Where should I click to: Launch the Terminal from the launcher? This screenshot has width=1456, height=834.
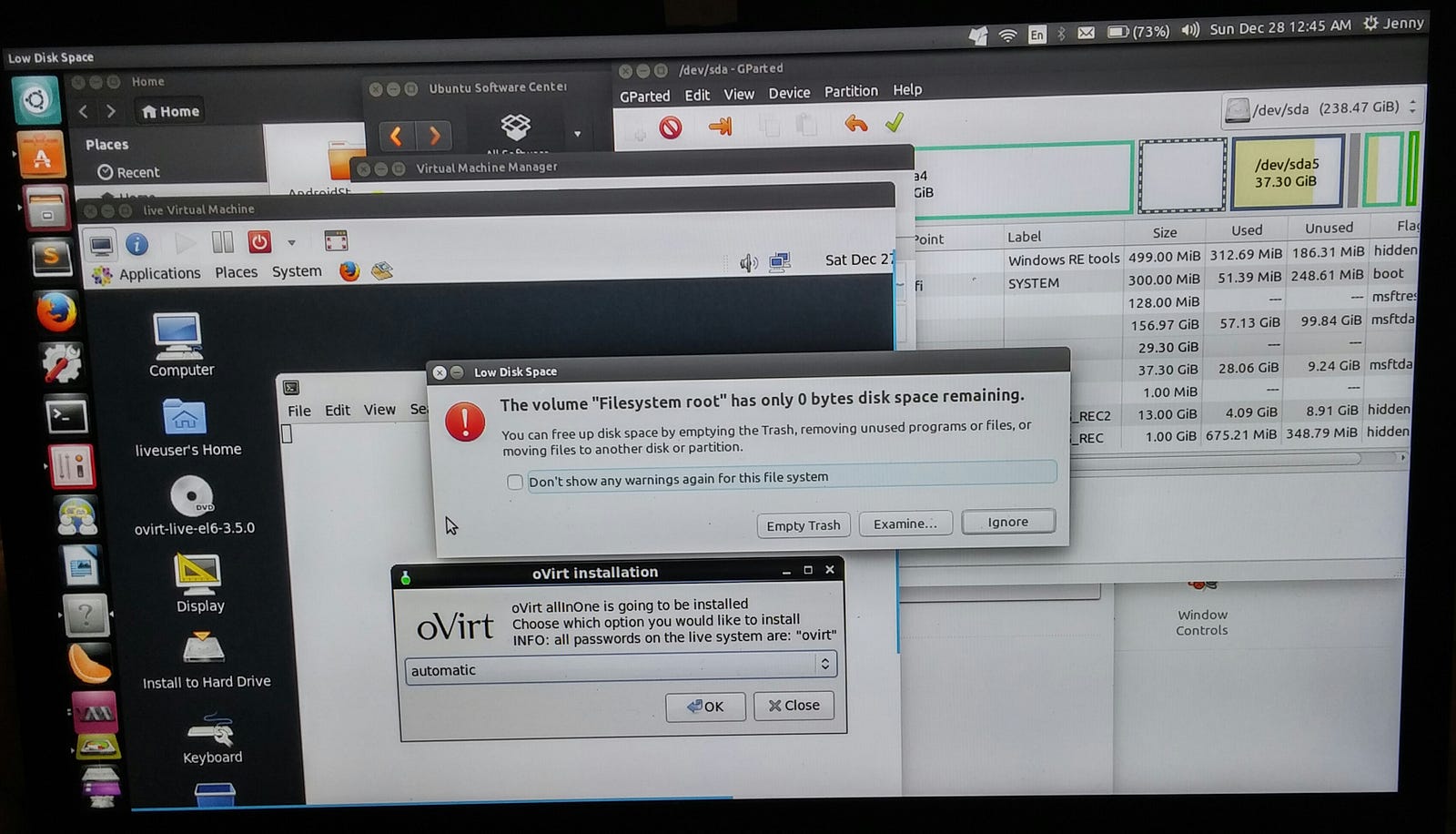click(67, 417)
